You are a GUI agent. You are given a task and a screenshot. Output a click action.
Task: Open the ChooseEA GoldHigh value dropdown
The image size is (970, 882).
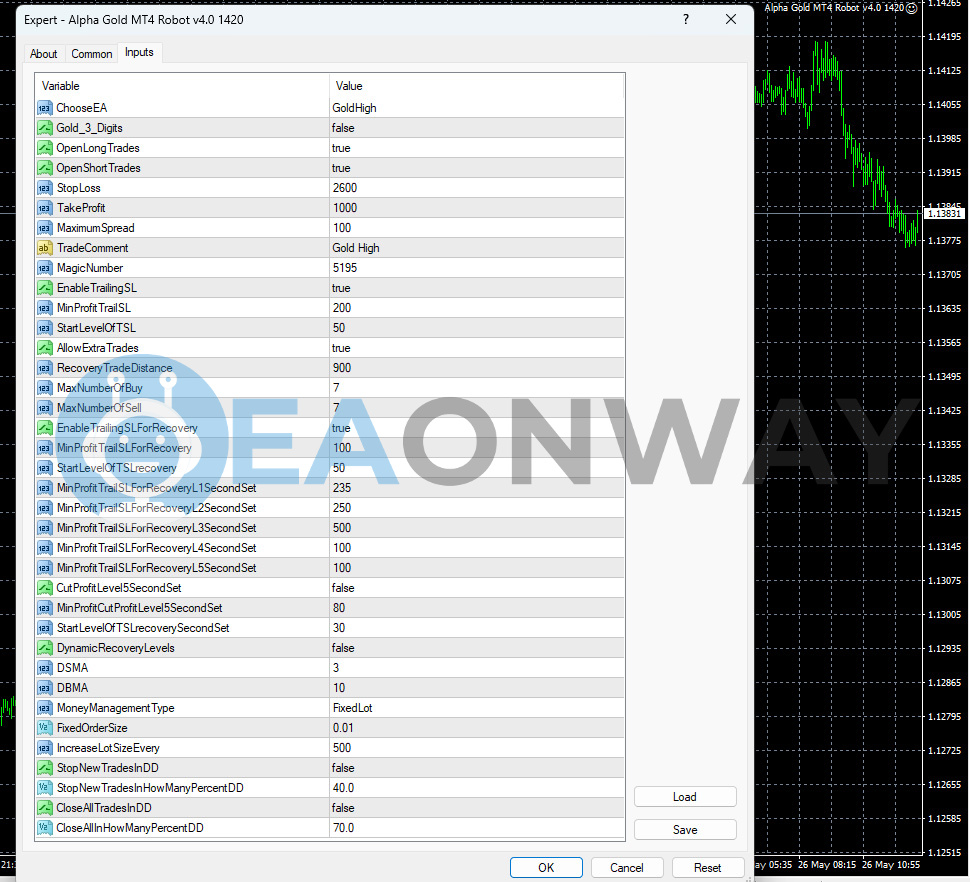tap(477, 108)
